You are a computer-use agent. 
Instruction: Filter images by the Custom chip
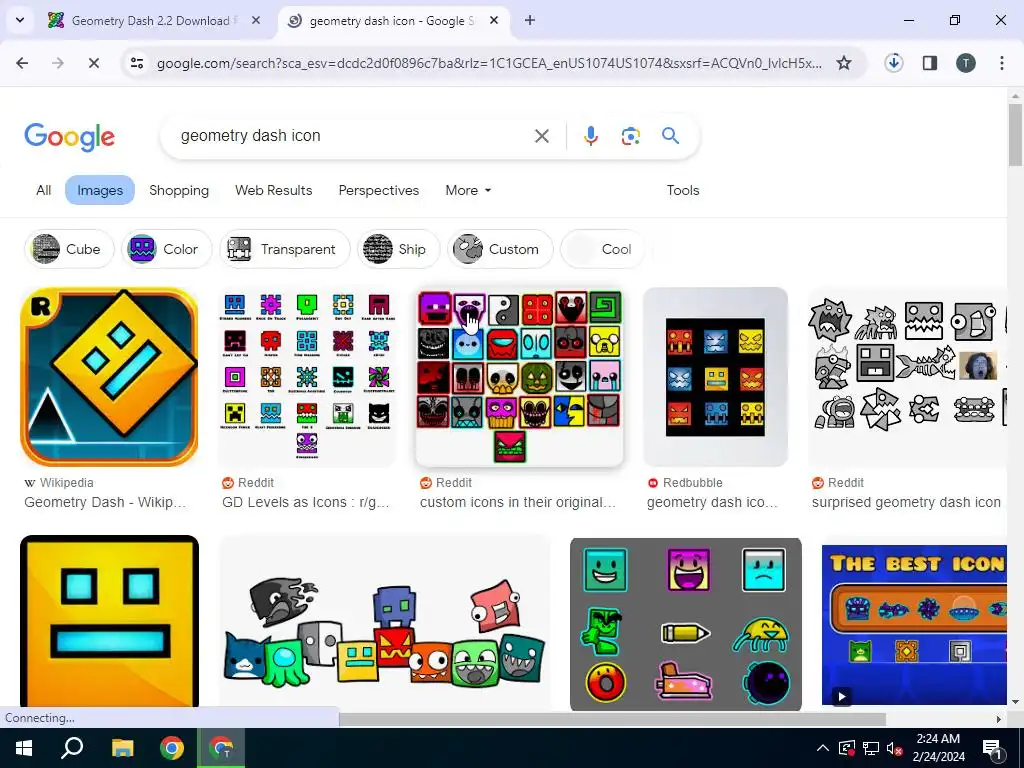click(500, 249)
